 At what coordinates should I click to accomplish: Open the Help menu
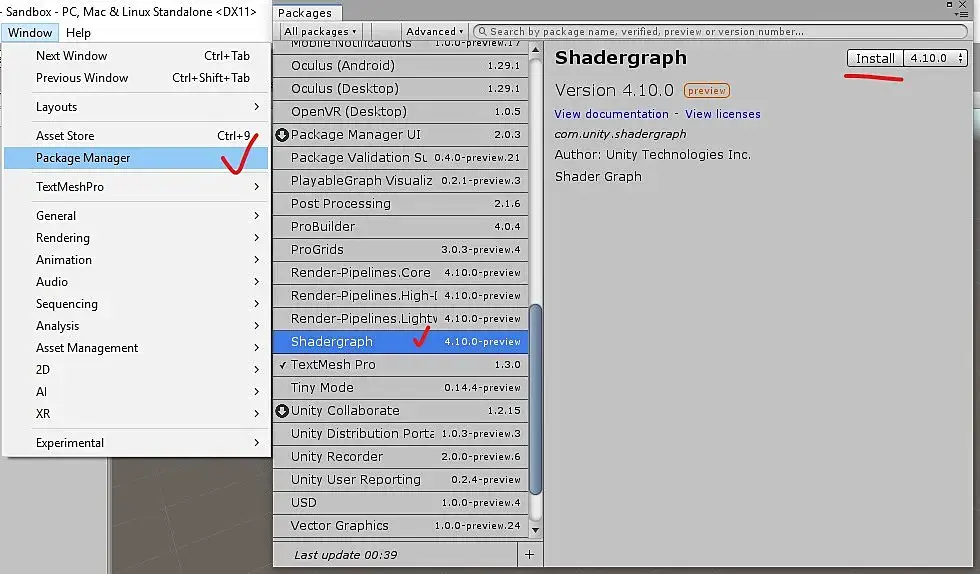click(x=78, y=33)
